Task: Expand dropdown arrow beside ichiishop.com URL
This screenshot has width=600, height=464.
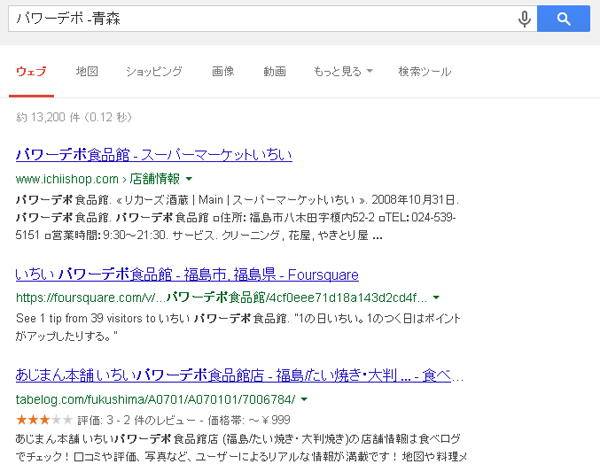Action: pos(189,179)
